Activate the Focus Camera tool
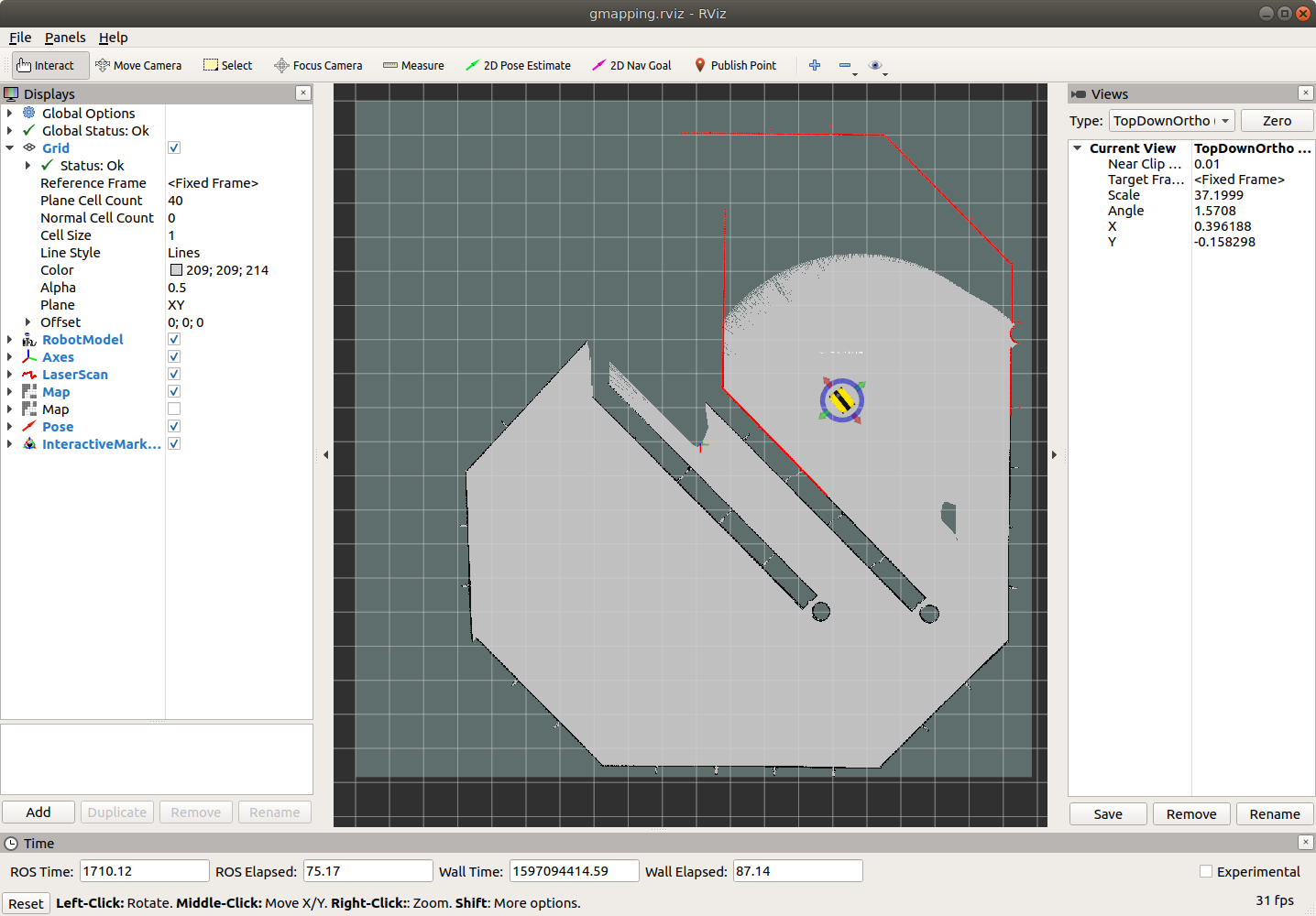The height and width of the screenshot is (916, 1316). tap(318, 66)
